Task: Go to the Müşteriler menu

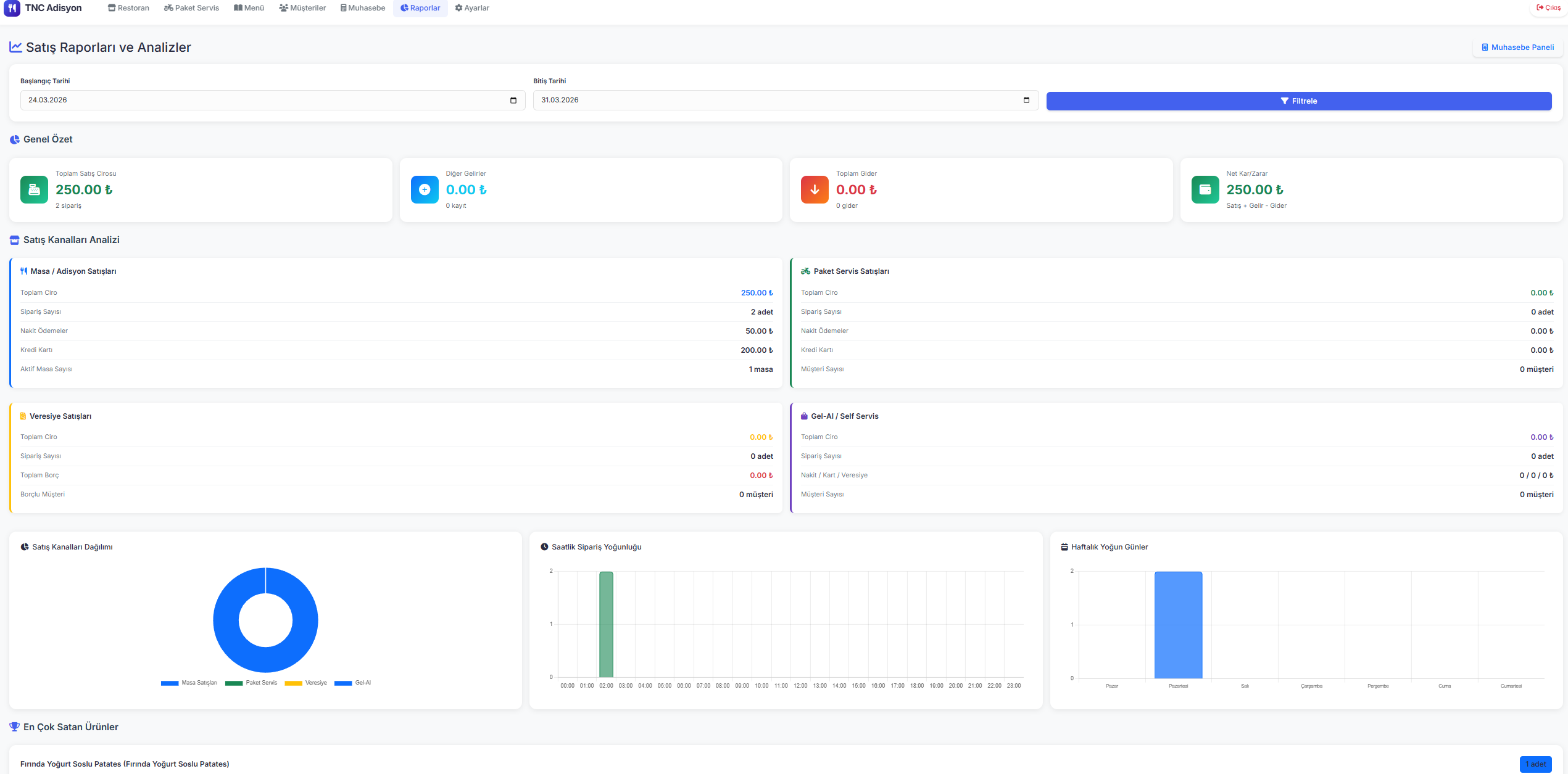Action: coord(302,8)
